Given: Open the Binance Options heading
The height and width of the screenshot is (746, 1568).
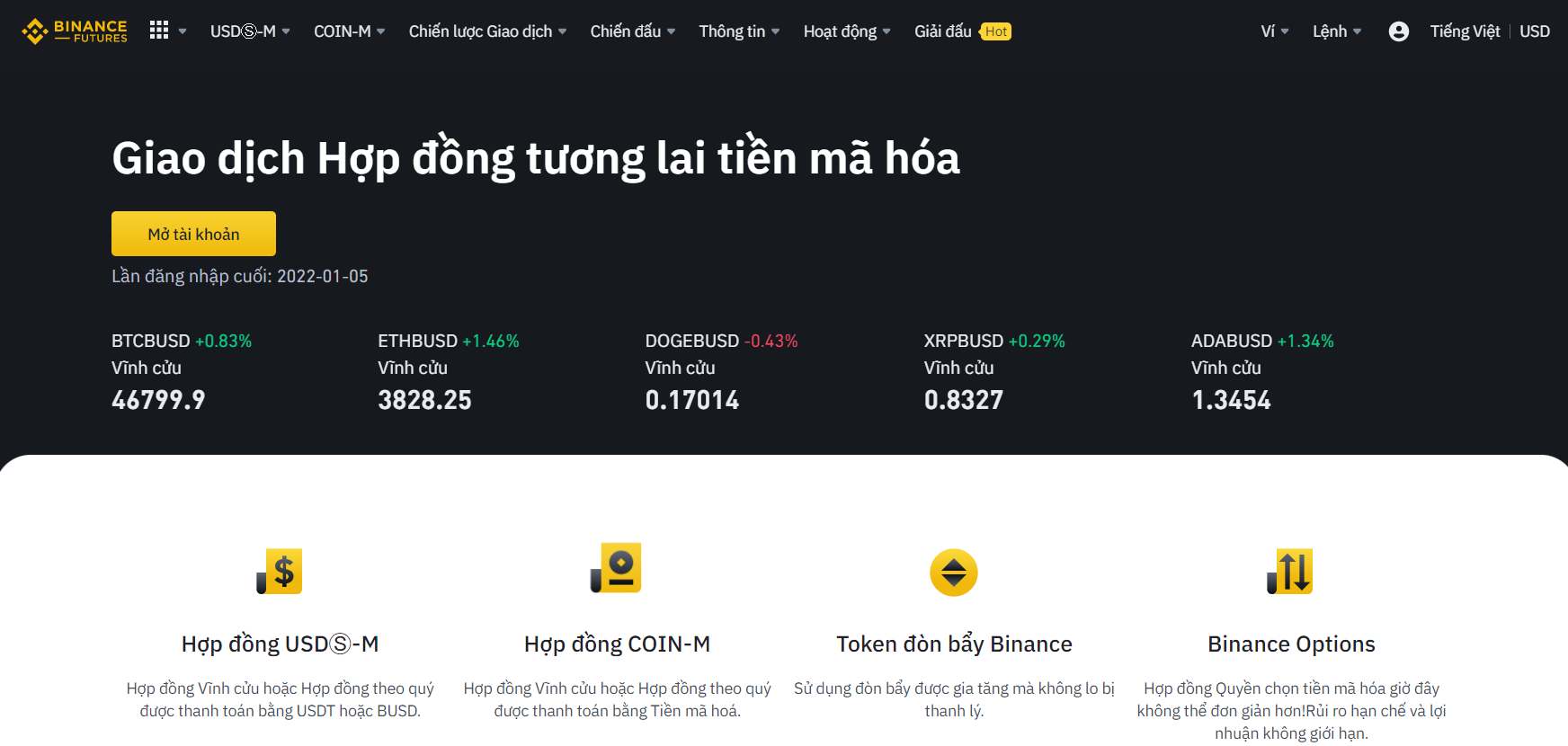Looking at the screenshot, I should pyautogui.click(x=1291, y=644).
